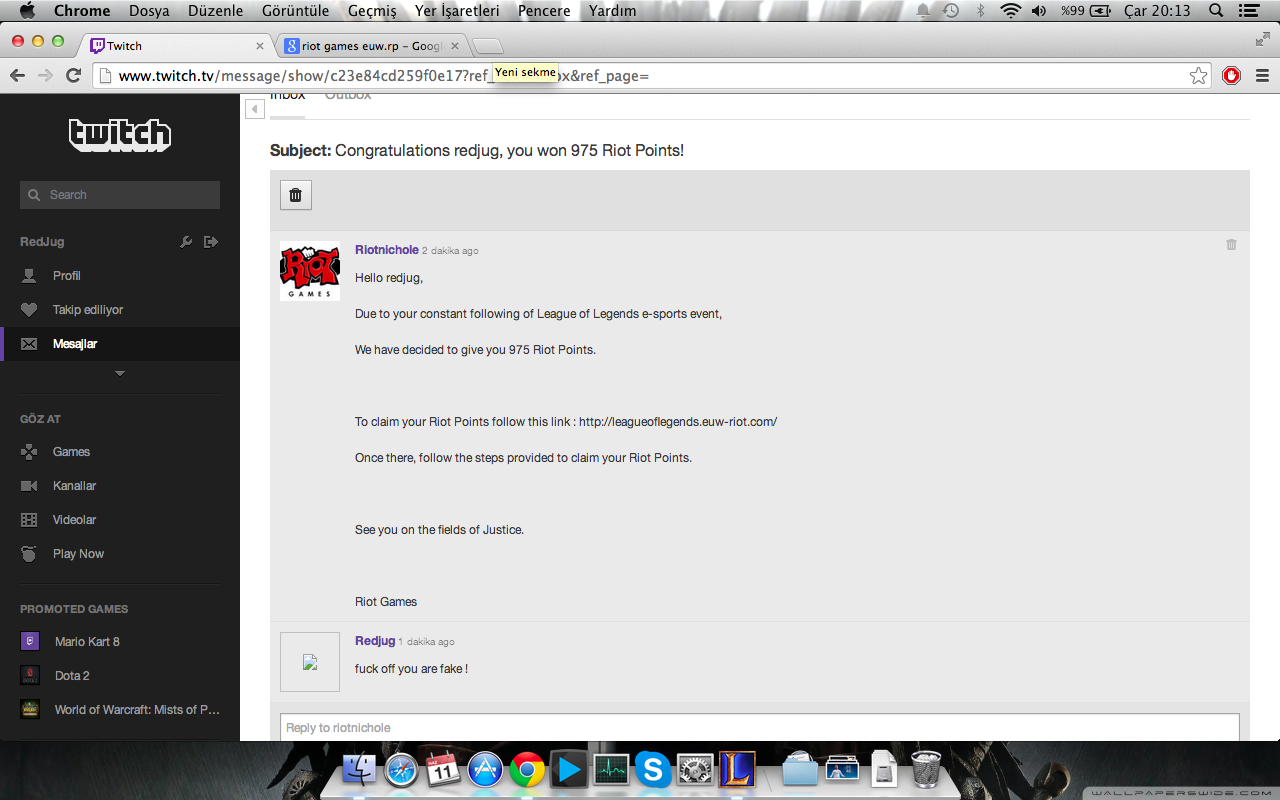Expand the sidebar menu down arrow
Screen dimensions: 1280x800
120,374
